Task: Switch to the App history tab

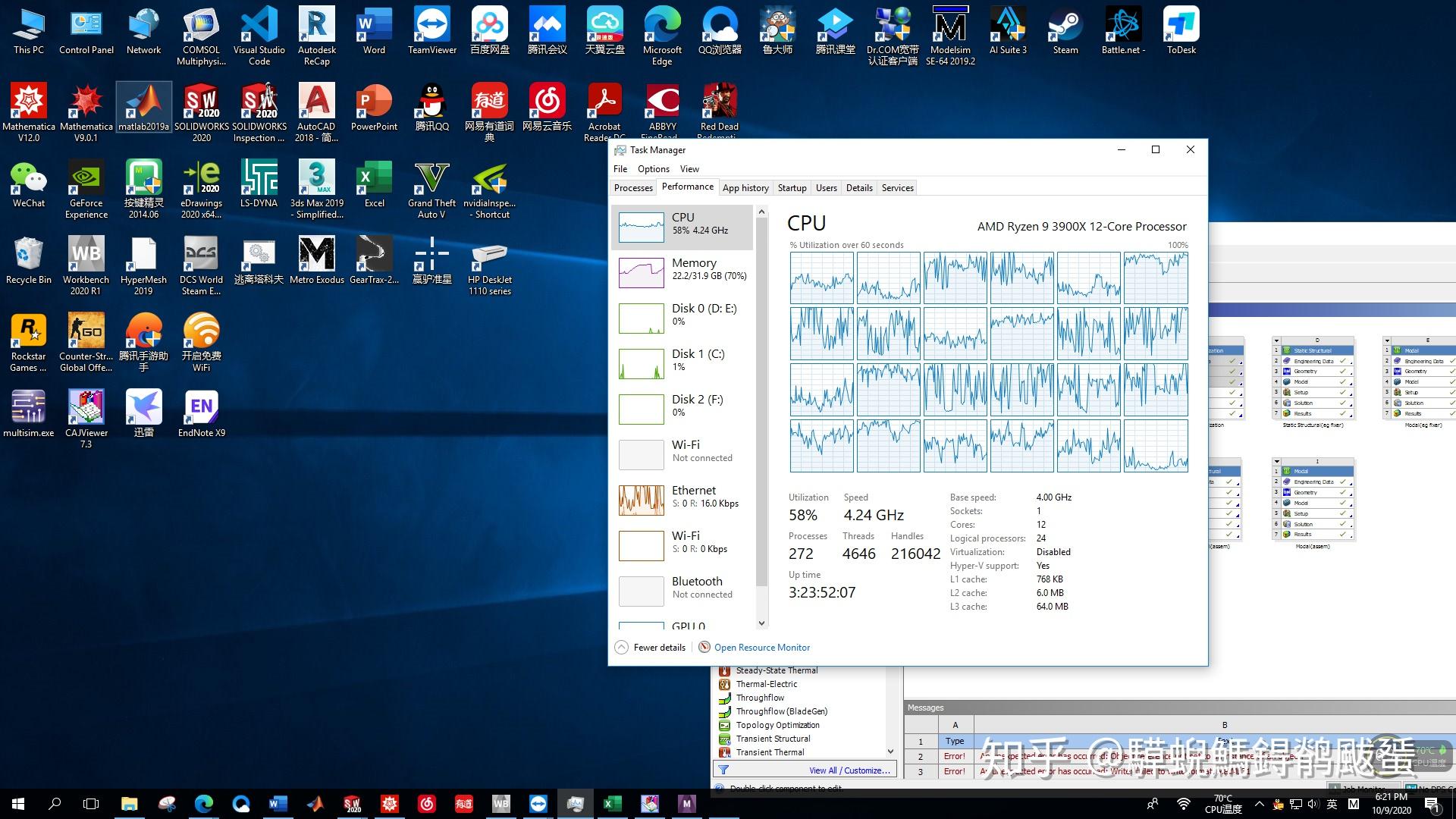Action: [745, 188]
